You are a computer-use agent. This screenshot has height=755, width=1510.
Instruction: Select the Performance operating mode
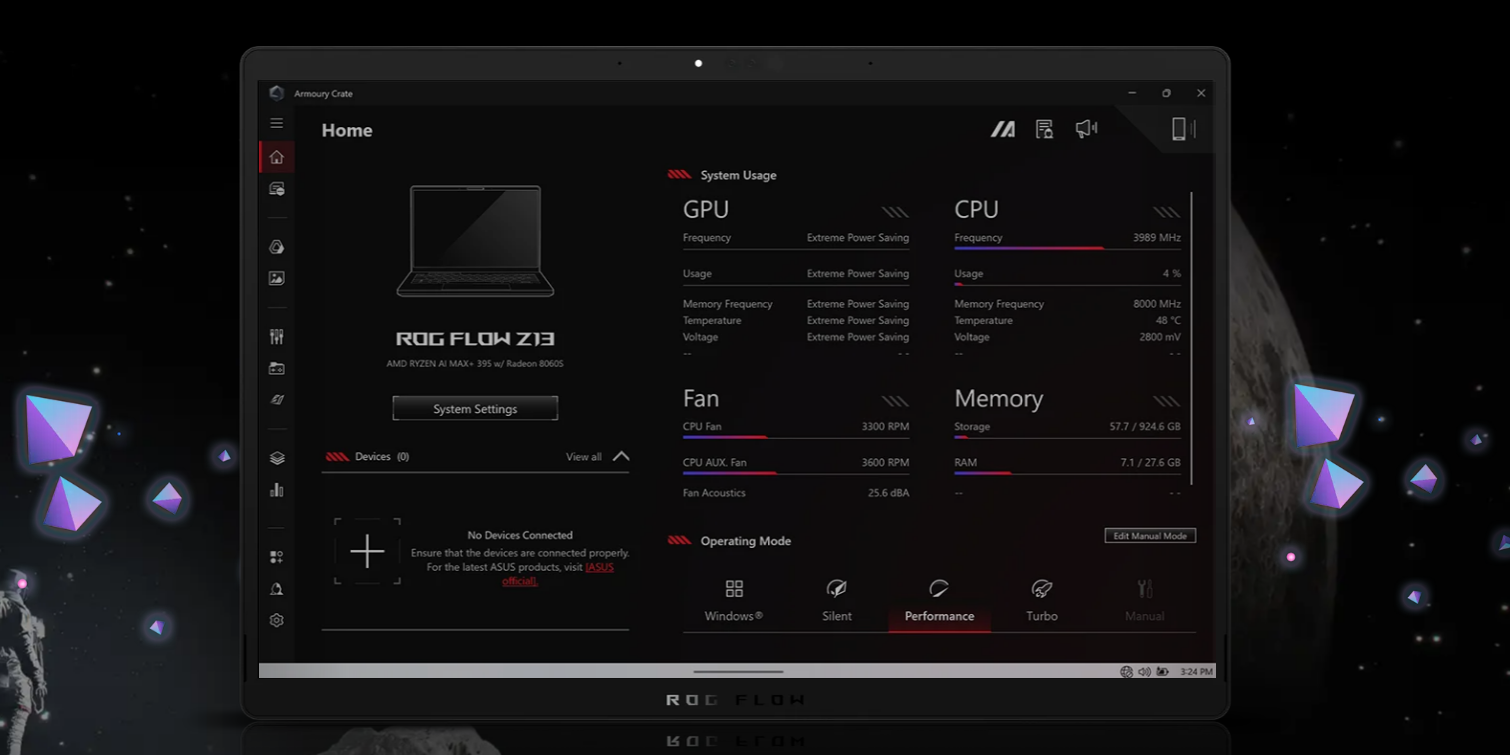[x=939, y=602]
